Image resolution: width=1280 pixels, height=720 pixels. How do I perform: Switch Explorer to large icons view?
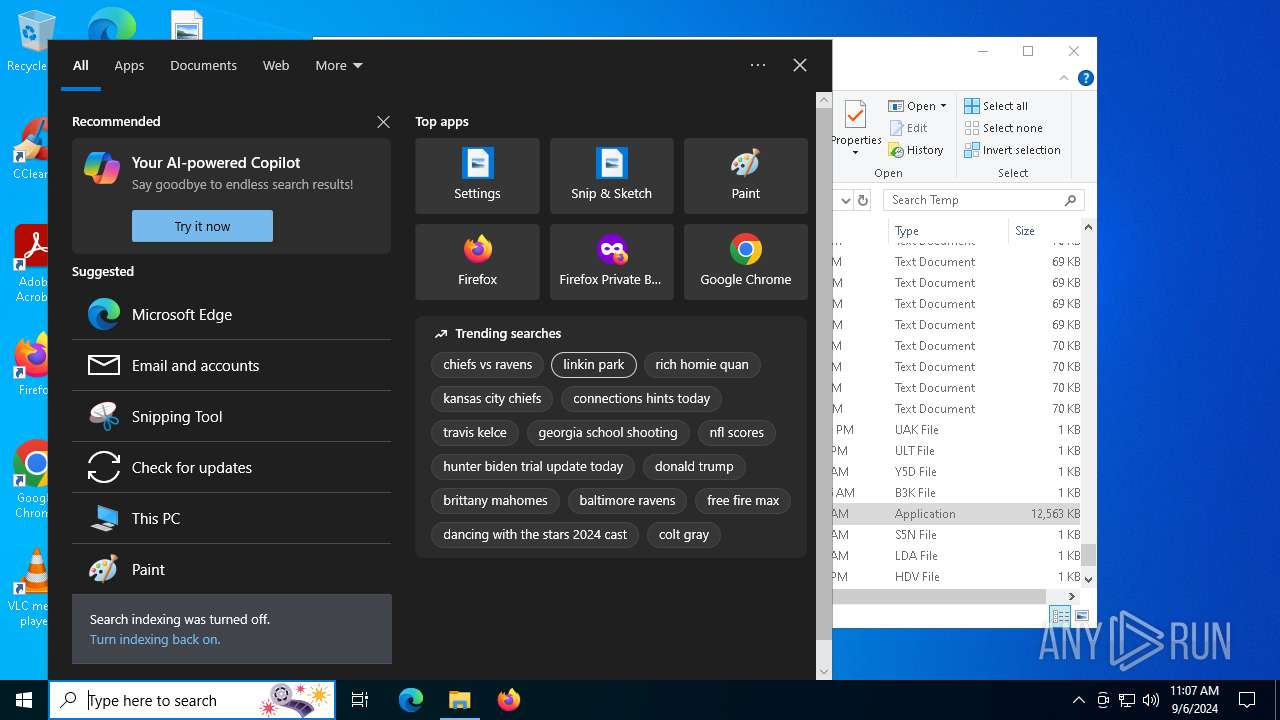coord(1082,616)
